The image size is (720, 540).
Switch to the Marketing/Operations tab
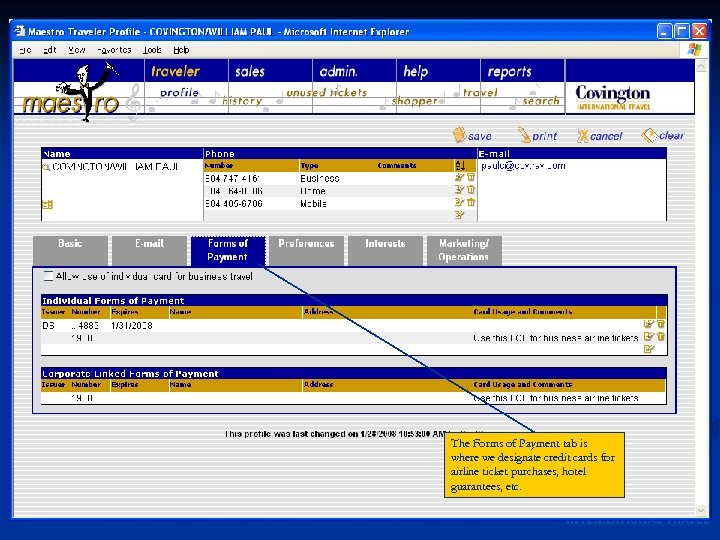click(x=464, y=250)
